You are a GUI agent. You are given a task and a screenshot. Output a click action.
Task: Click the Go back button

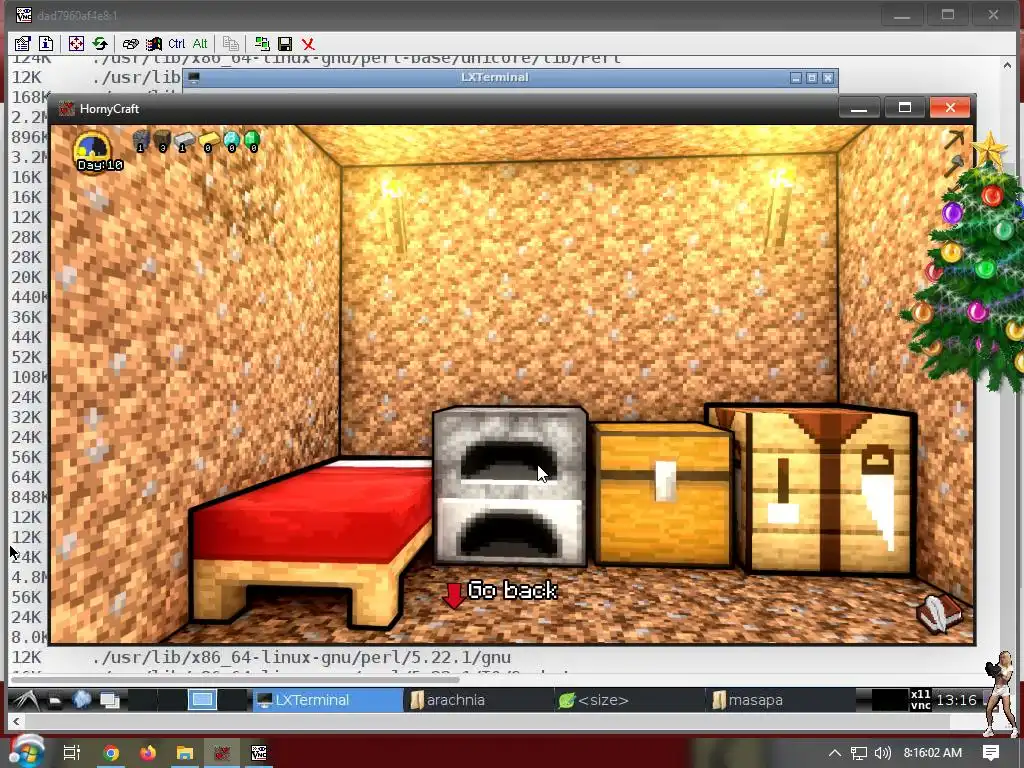(x=500, y=592)
